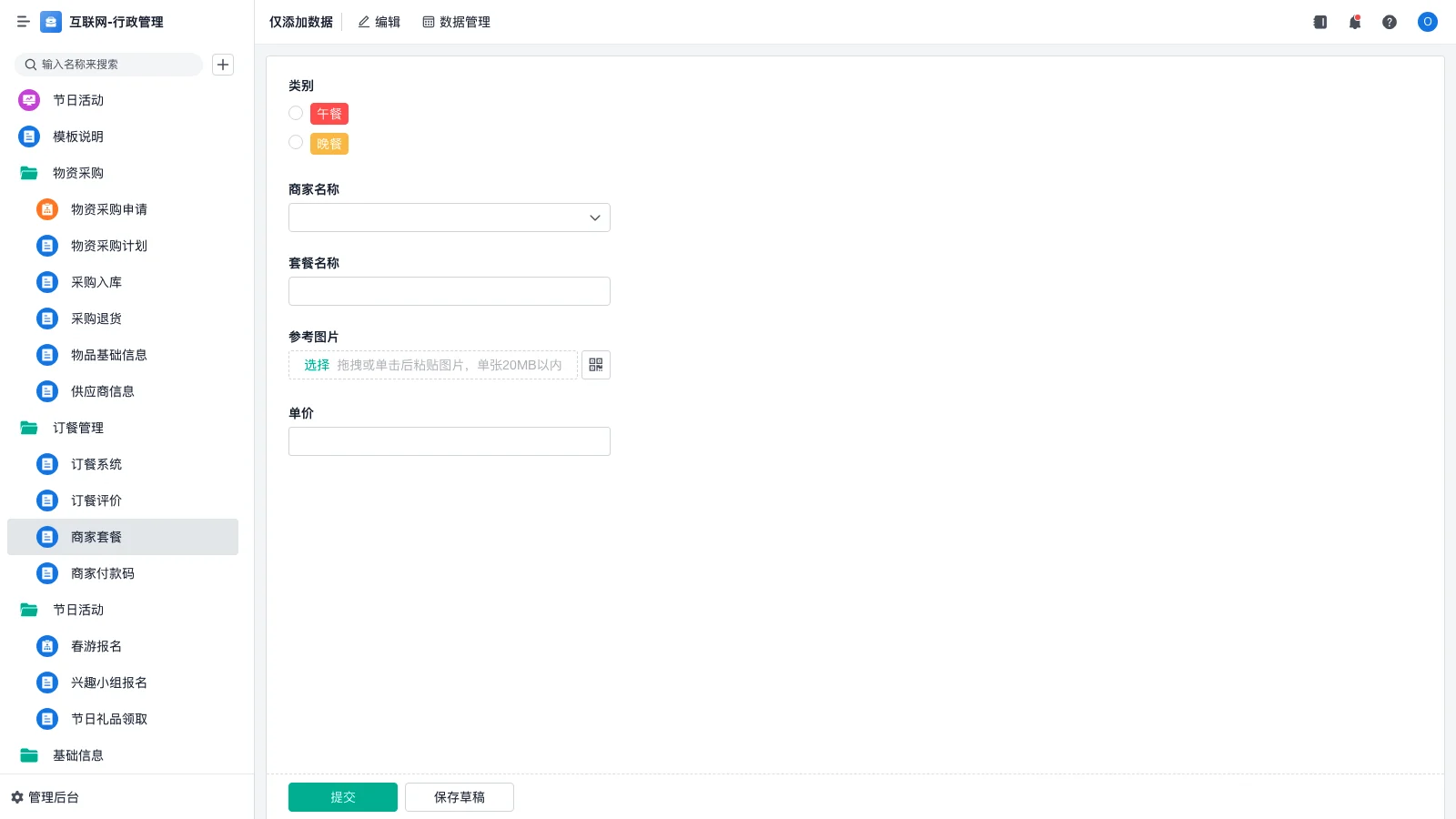Open the 数据管理 tab
The image size is (1456, 819).
click(456, 22)
